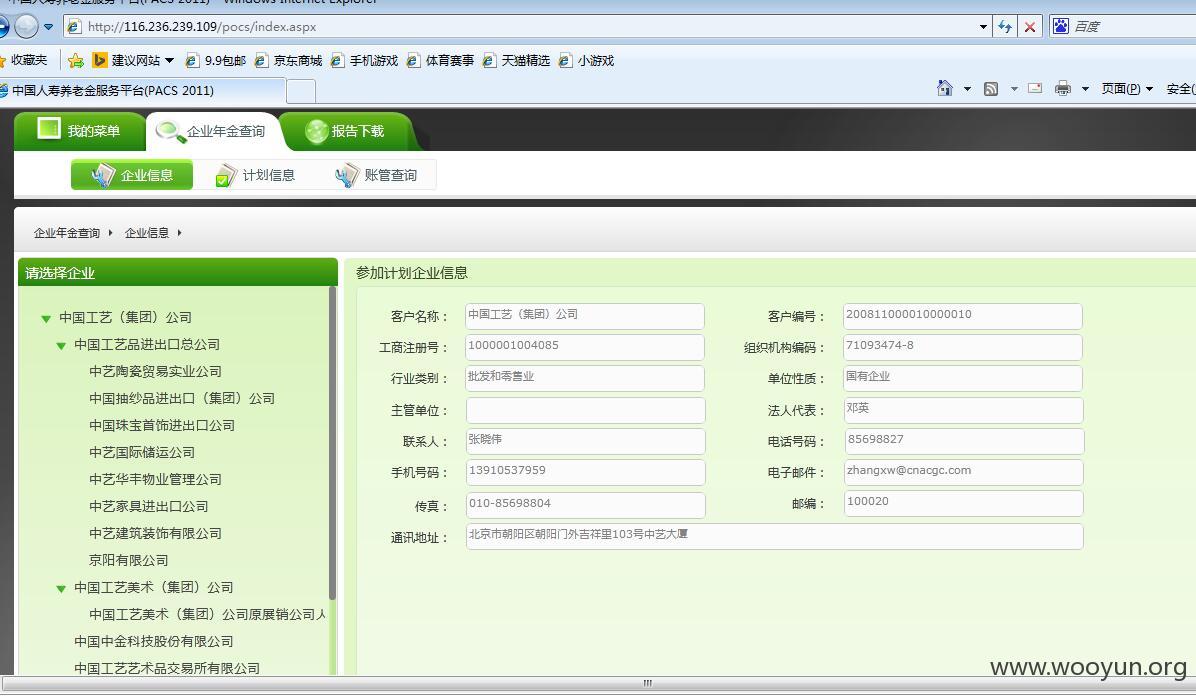Click the 手机号码 field
This screenshot has width=1196, height=696.
click(586, 472)
